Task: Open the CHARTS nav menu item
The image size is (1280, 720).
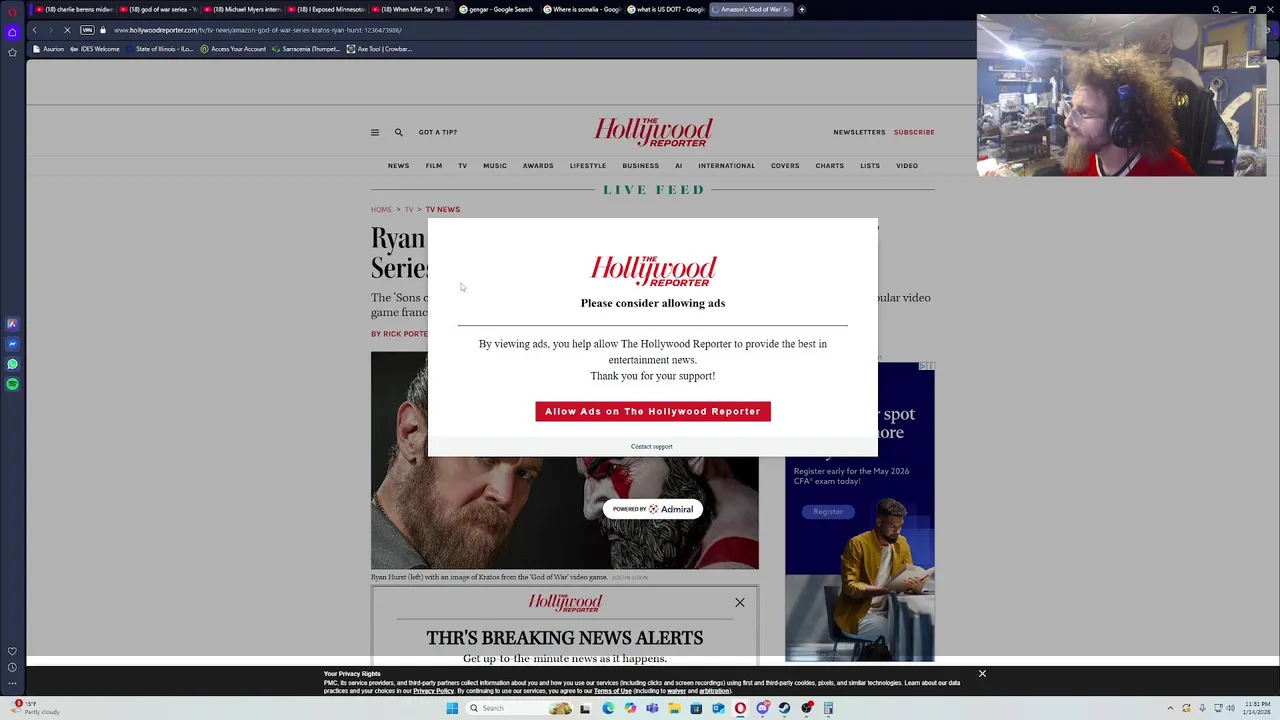Action: click(830, 166)
